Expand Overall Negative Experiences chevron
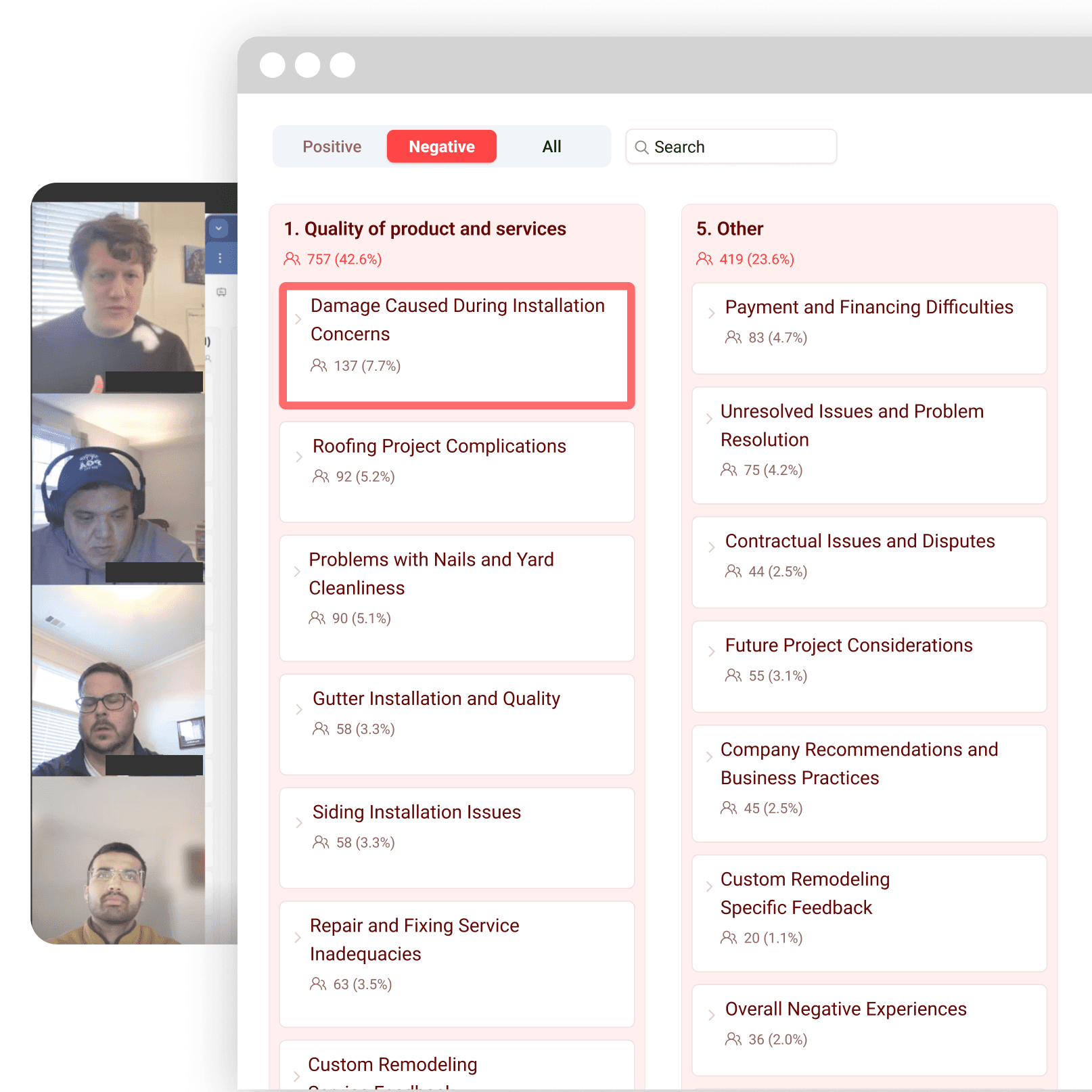 (711, 1016)
